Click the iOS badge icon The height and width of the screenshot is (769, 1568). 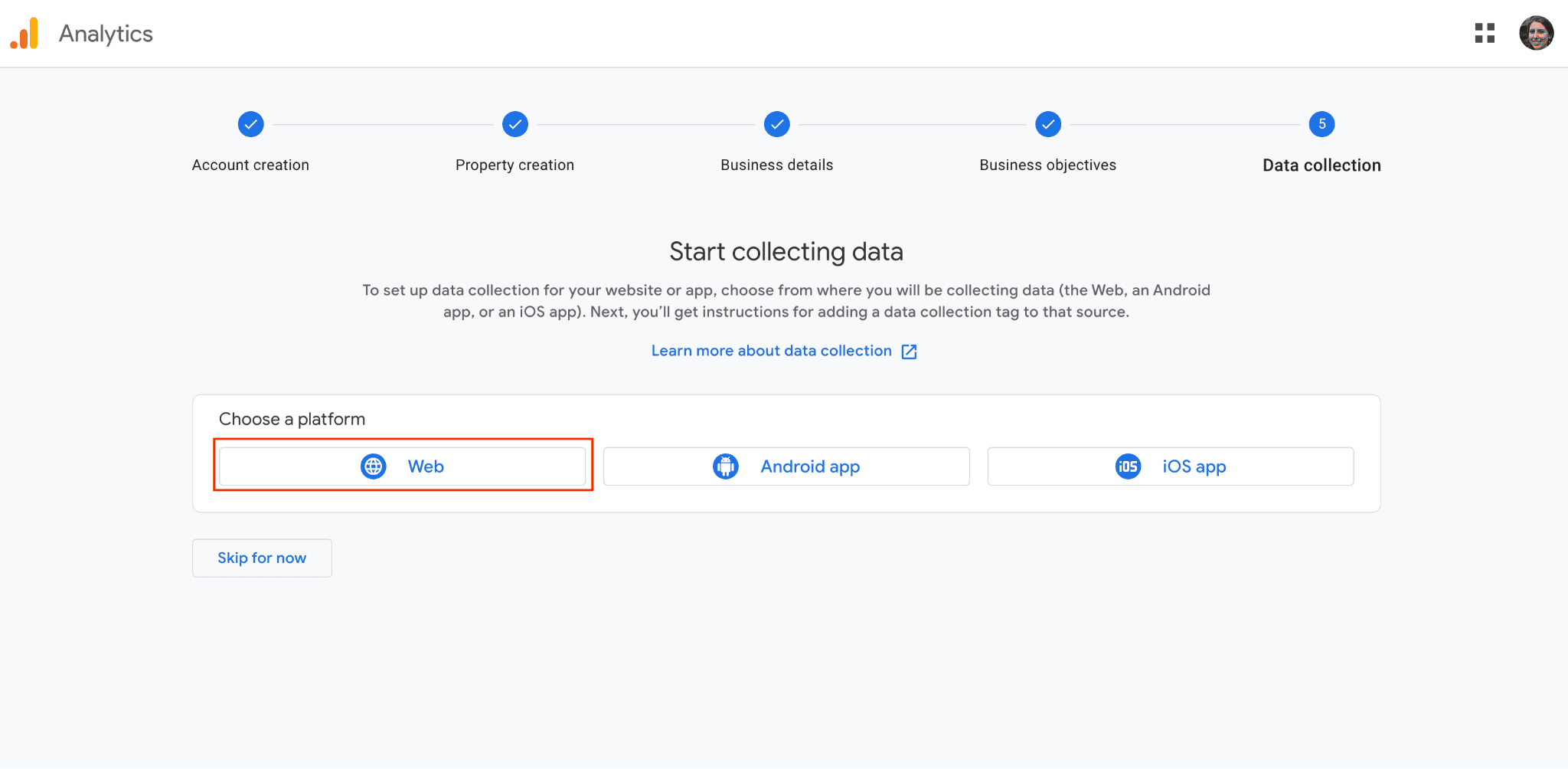(x=1128, y=466)
